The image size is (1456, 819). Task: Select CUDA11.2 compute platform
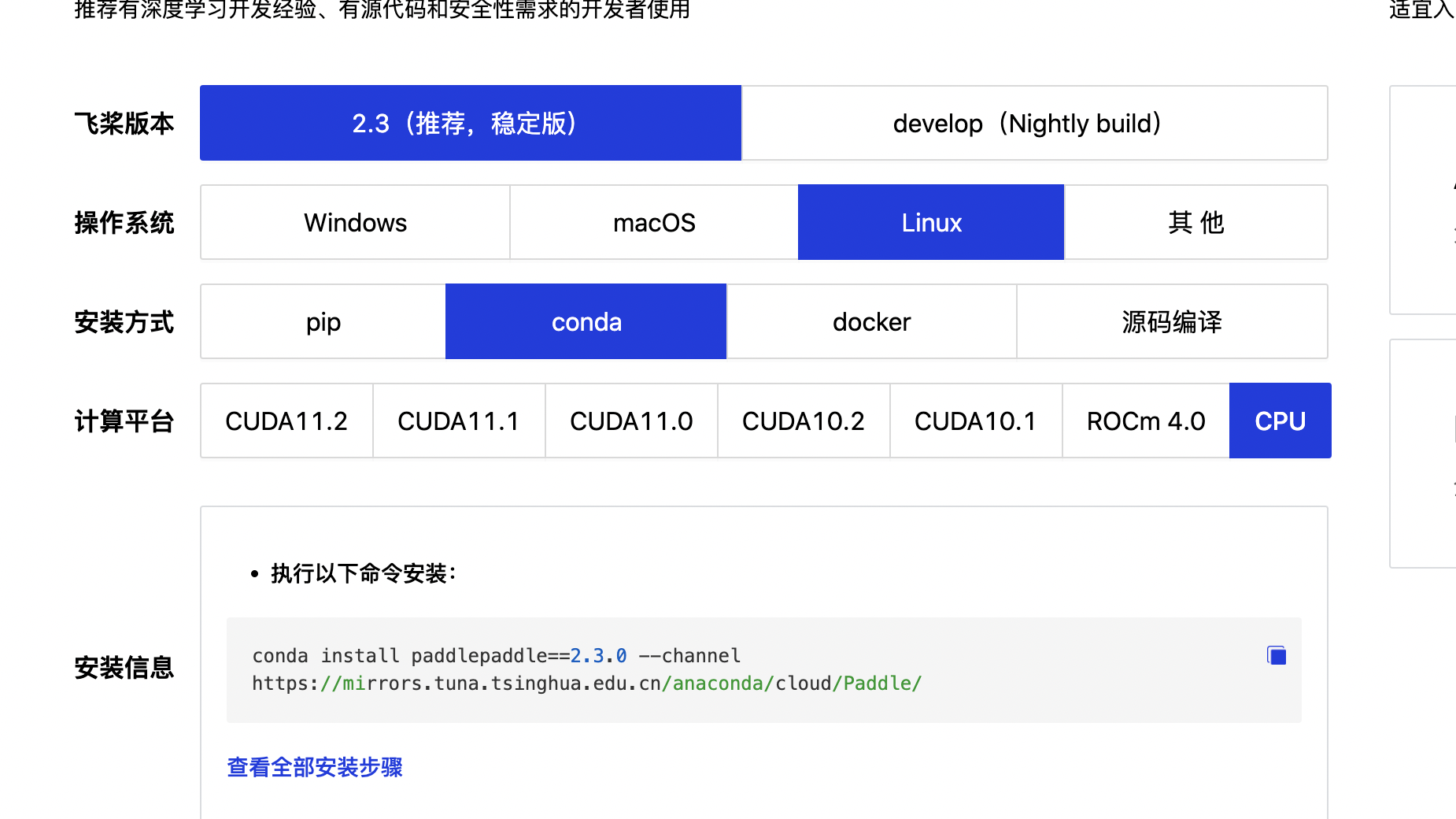286,421
